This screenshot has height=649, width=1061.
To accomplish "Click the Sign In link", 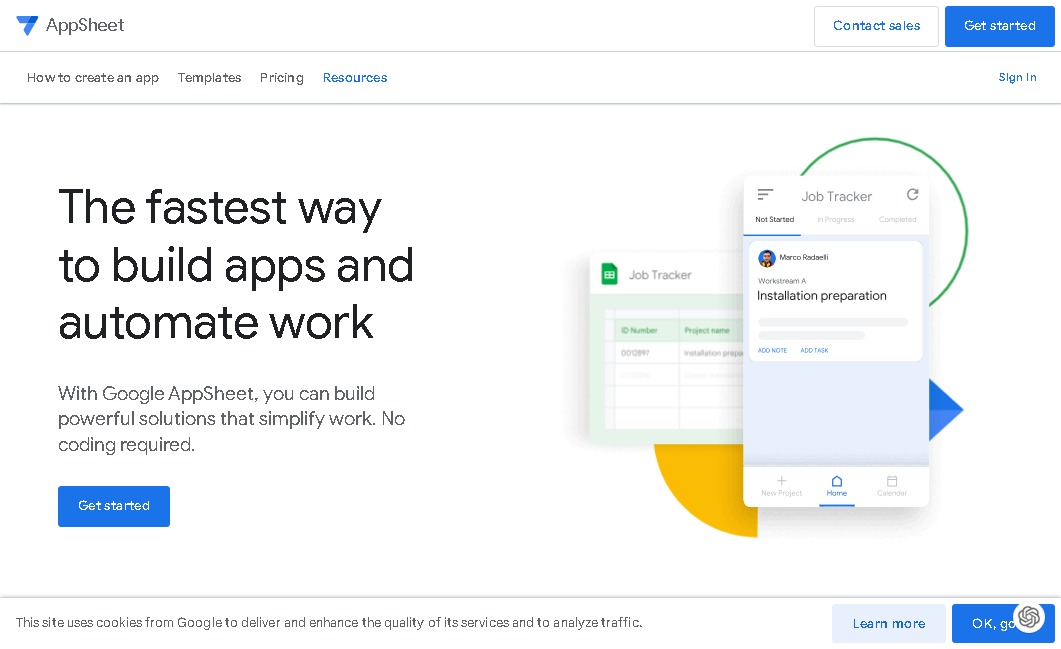I will 1017,77.
